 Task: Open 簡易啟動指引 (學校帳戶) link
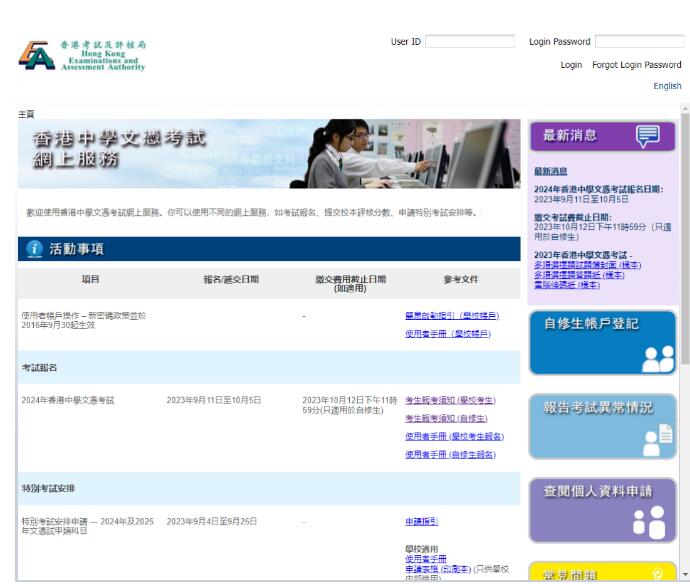pos(452,316)
